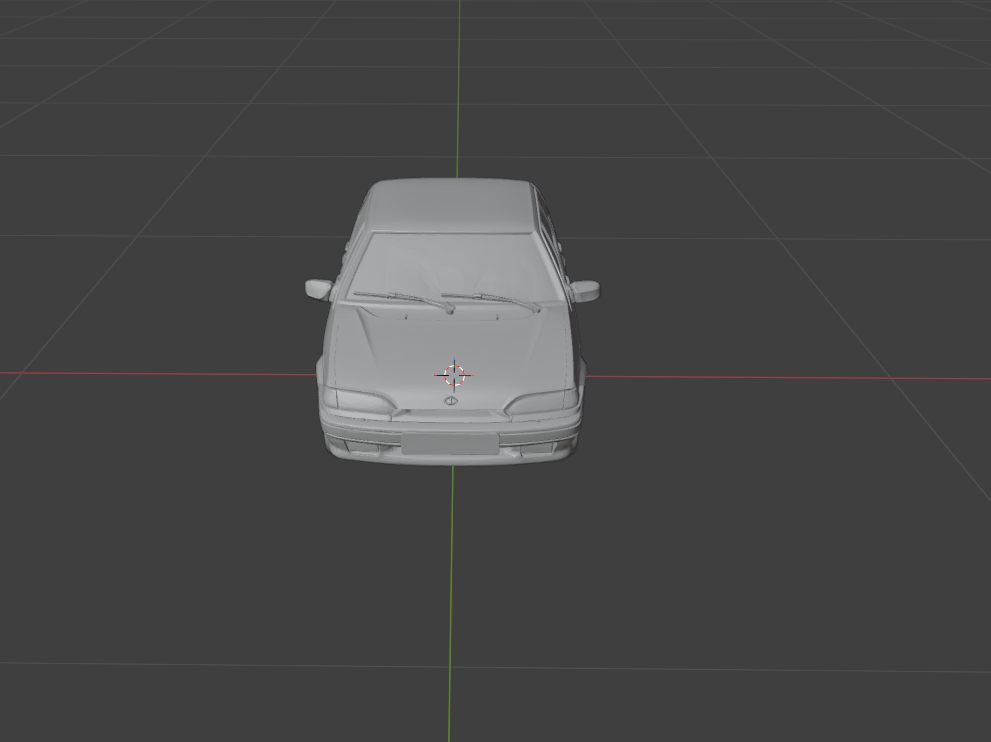The width and height of the screenshot is (991, 742).
Task: Click the green Y axis line below the car
Action: [x=450, y=600]
